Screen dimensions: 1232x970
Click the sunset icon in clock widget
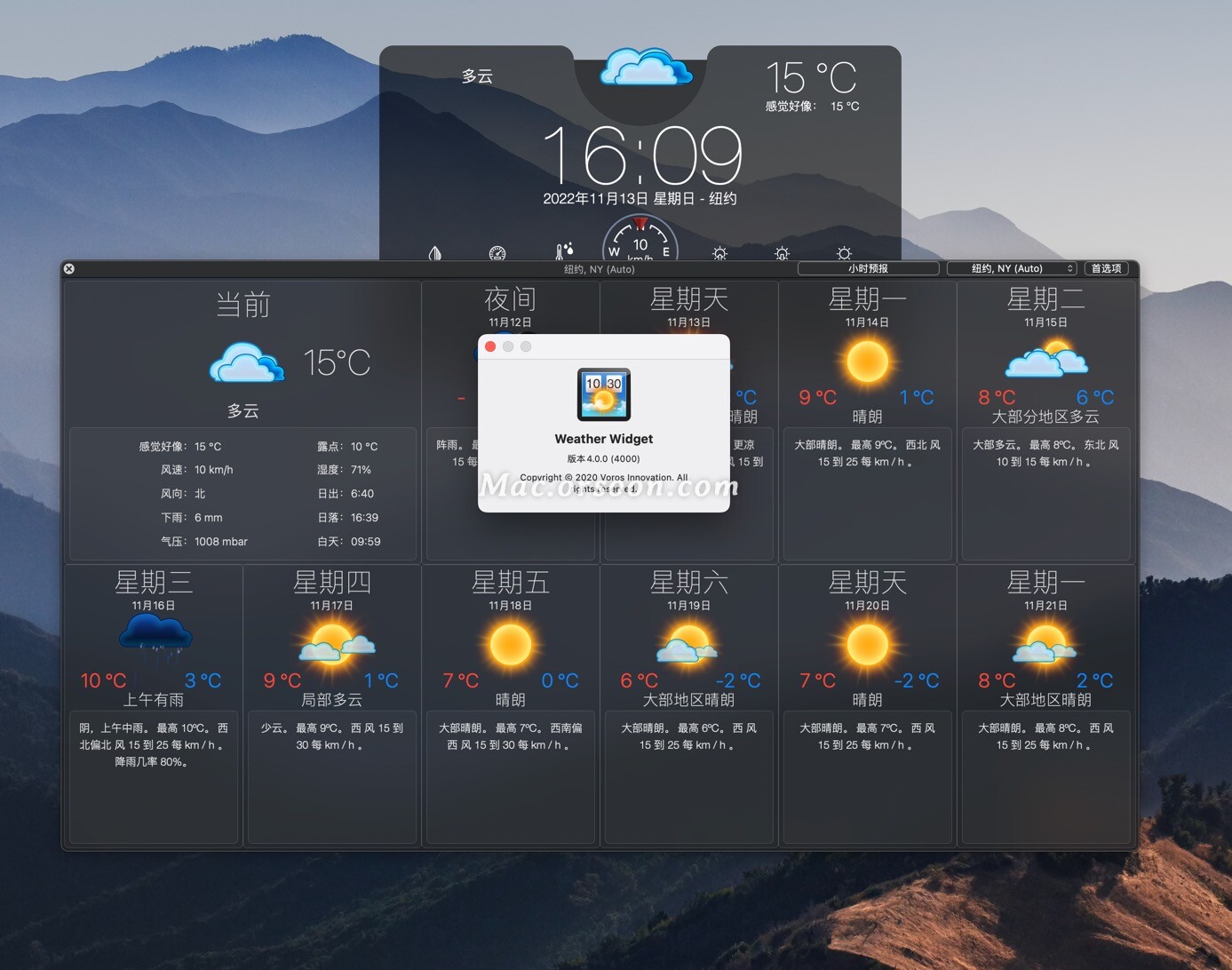pos(782,253)
